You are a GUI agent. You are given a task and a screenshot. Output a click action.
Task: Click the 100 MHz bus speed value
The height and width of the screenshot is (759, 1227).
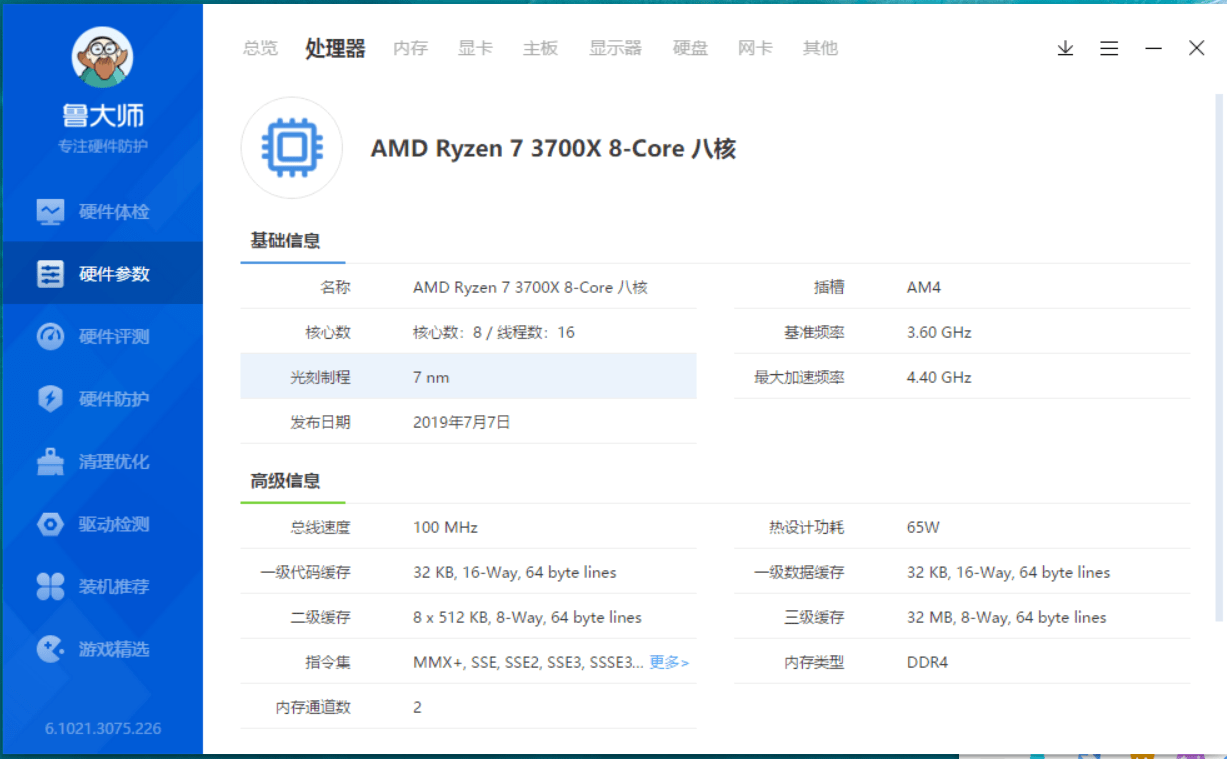point(445,527)
